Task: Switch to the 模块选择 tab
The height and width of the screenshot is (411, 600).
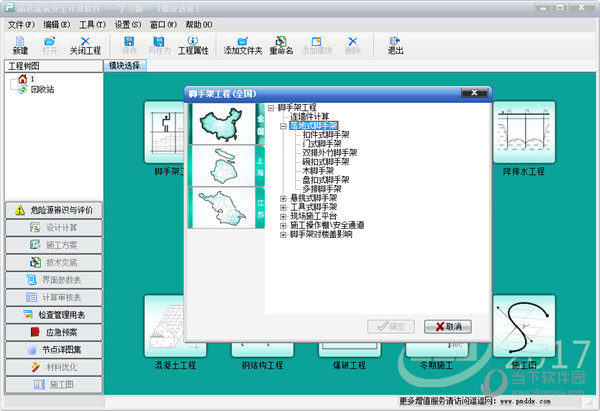Action: pyautogui.click(x=125, y=65)
